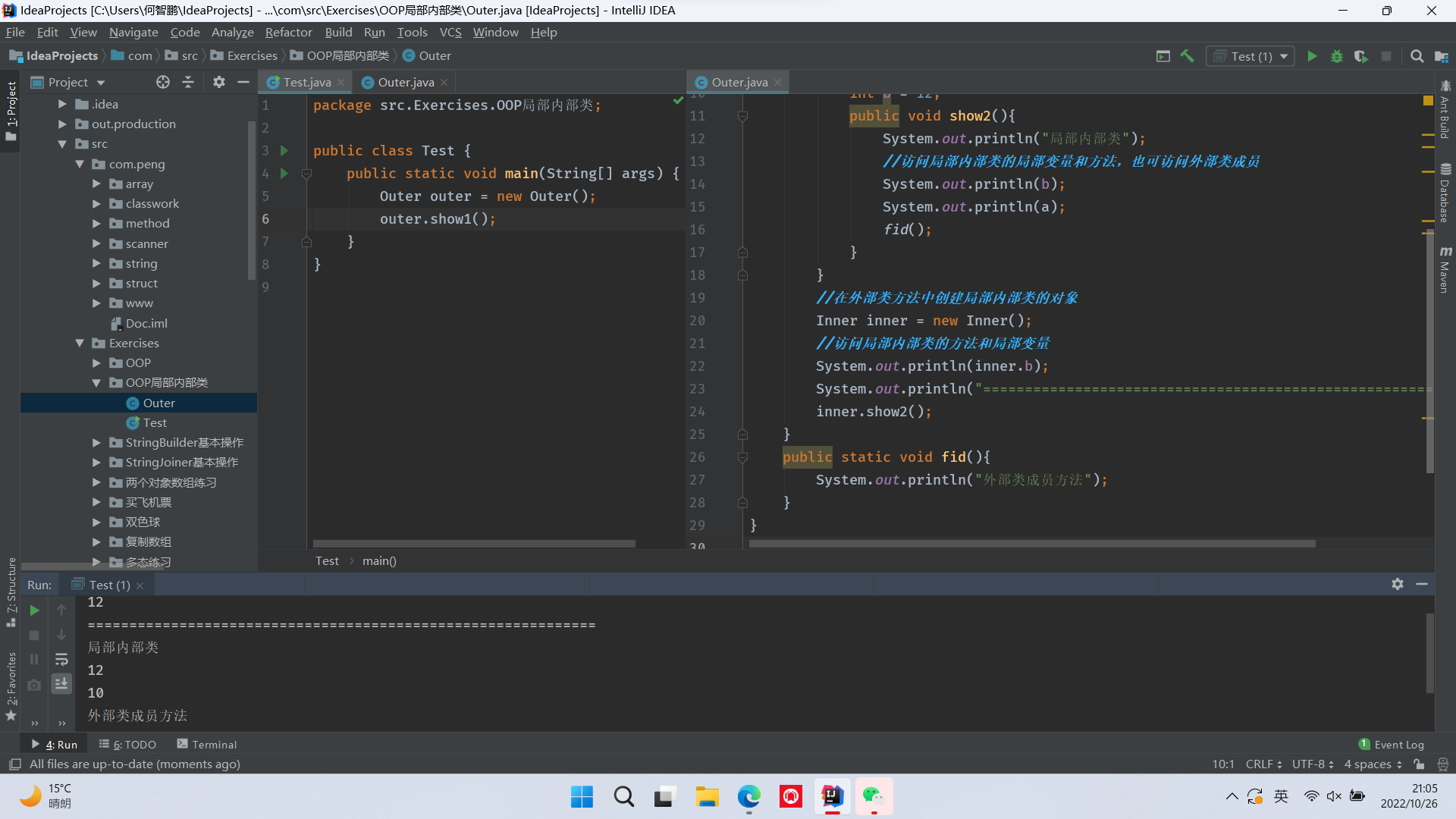Click the Build project hammer icon
This screenshot has height=819, width=1456.
(x=1188, y=56)
